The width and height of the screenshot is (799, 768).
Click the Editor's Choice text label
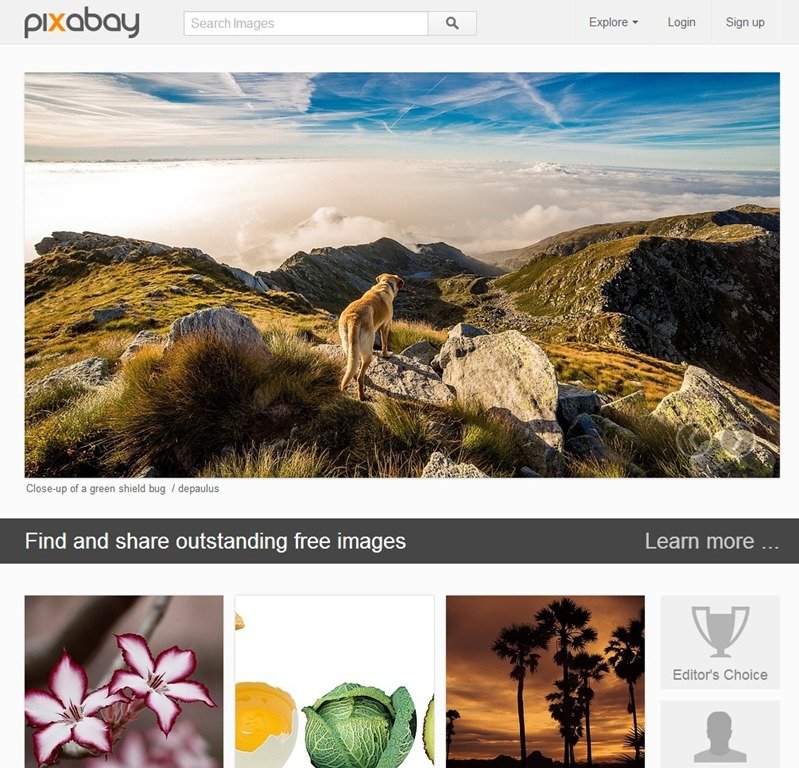720,675
